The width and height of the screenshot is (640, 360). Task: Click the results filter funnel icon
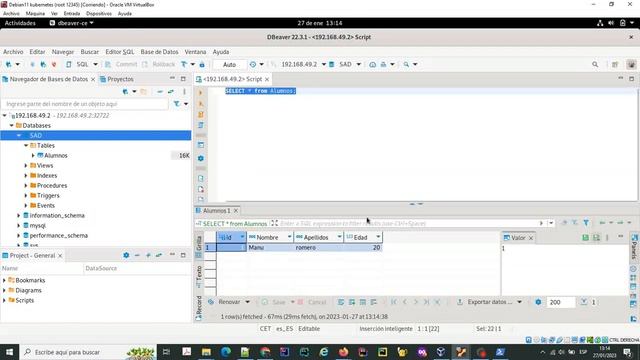coord(586,223)
